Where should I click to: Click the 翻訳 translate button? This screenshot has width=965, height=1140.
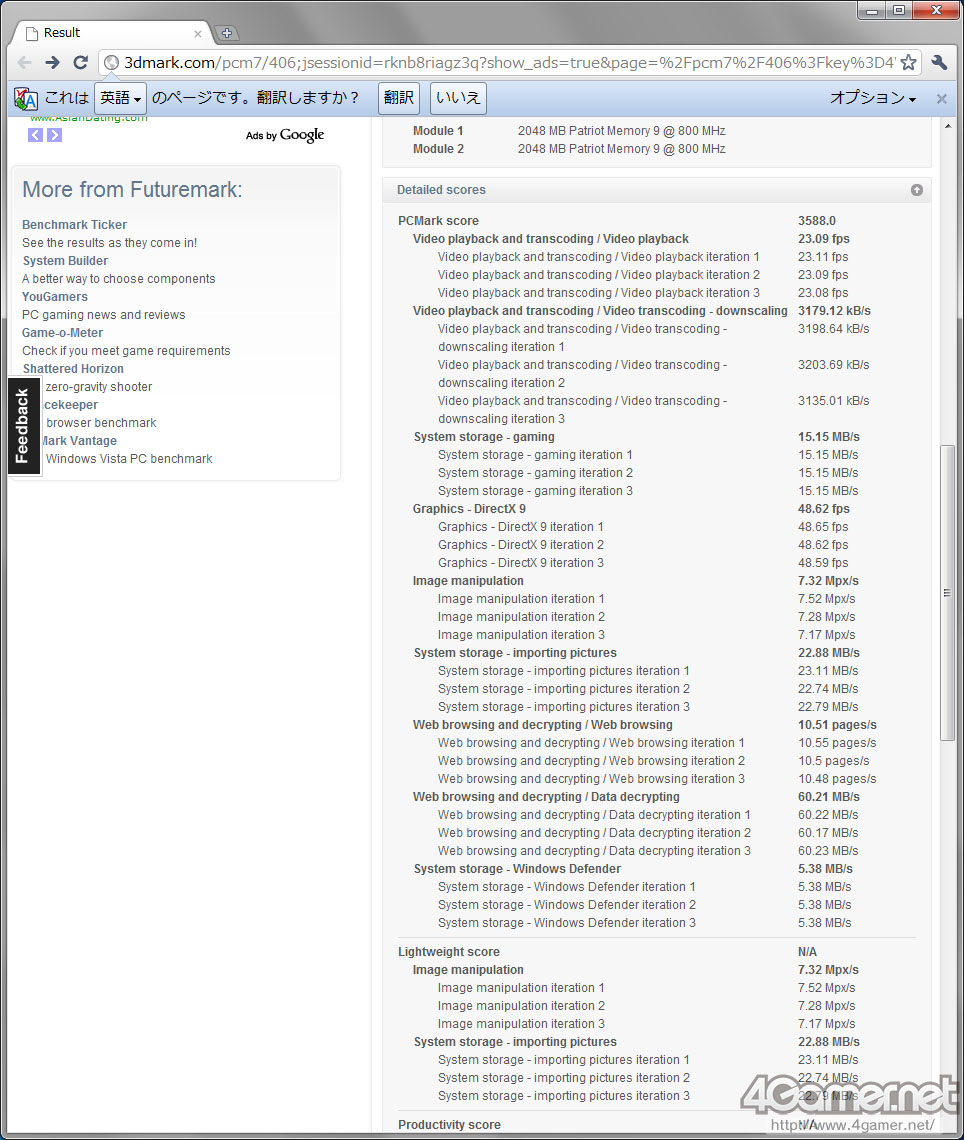click(x=399, y=98)
